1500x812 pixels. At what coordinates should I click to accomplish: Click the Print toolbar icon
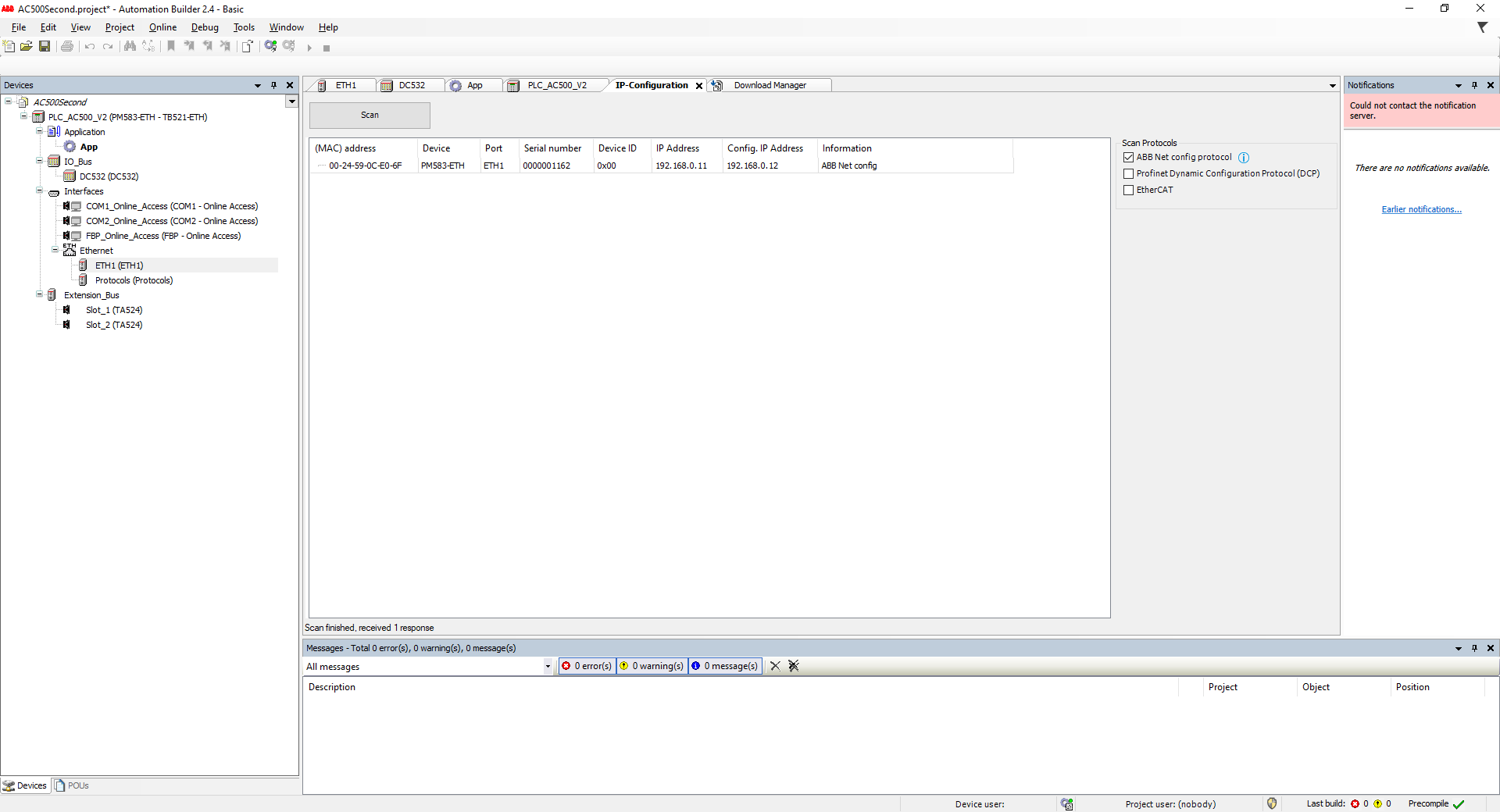coord(67,47)
